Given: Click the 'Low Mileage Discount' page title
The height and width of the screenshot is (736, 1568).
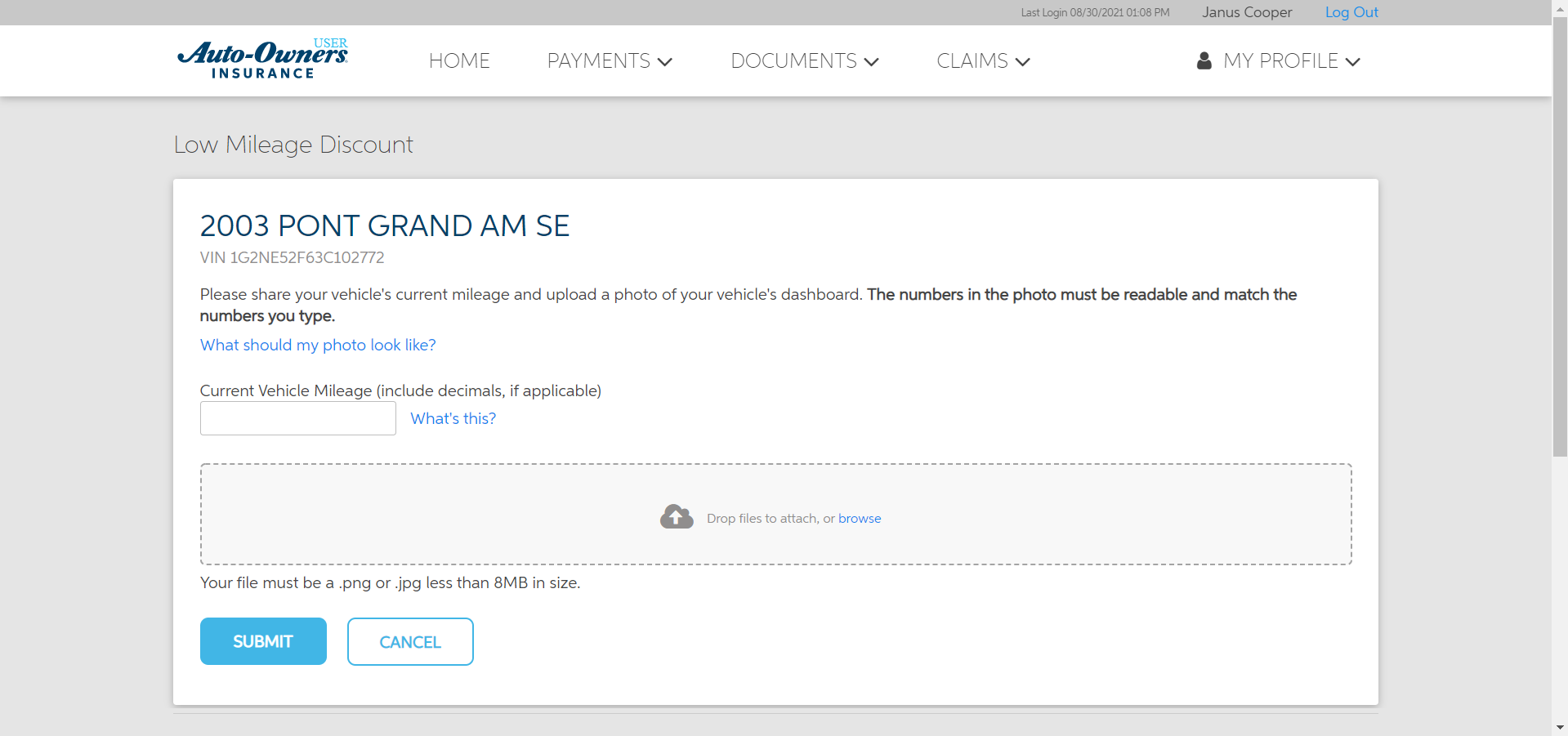Looking at the screenshot, I should 293,145.
